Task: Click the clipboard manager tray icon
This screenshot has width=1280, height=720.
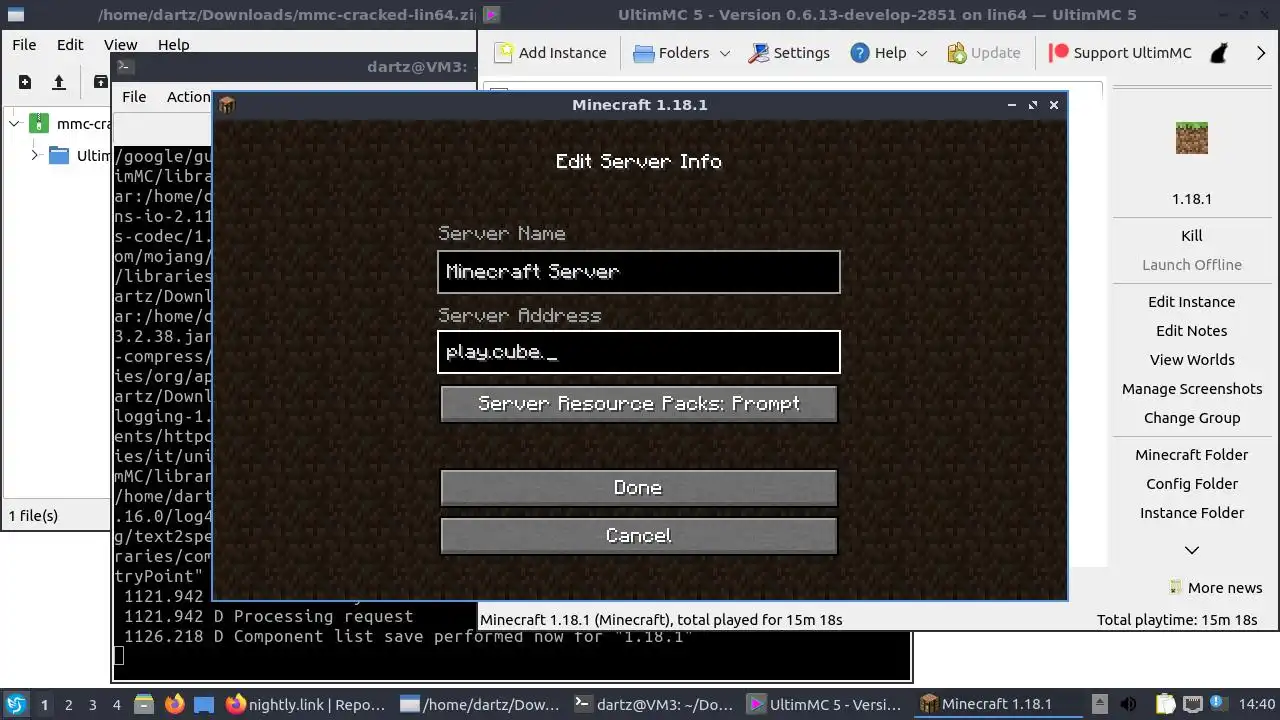Action: 1165,704
